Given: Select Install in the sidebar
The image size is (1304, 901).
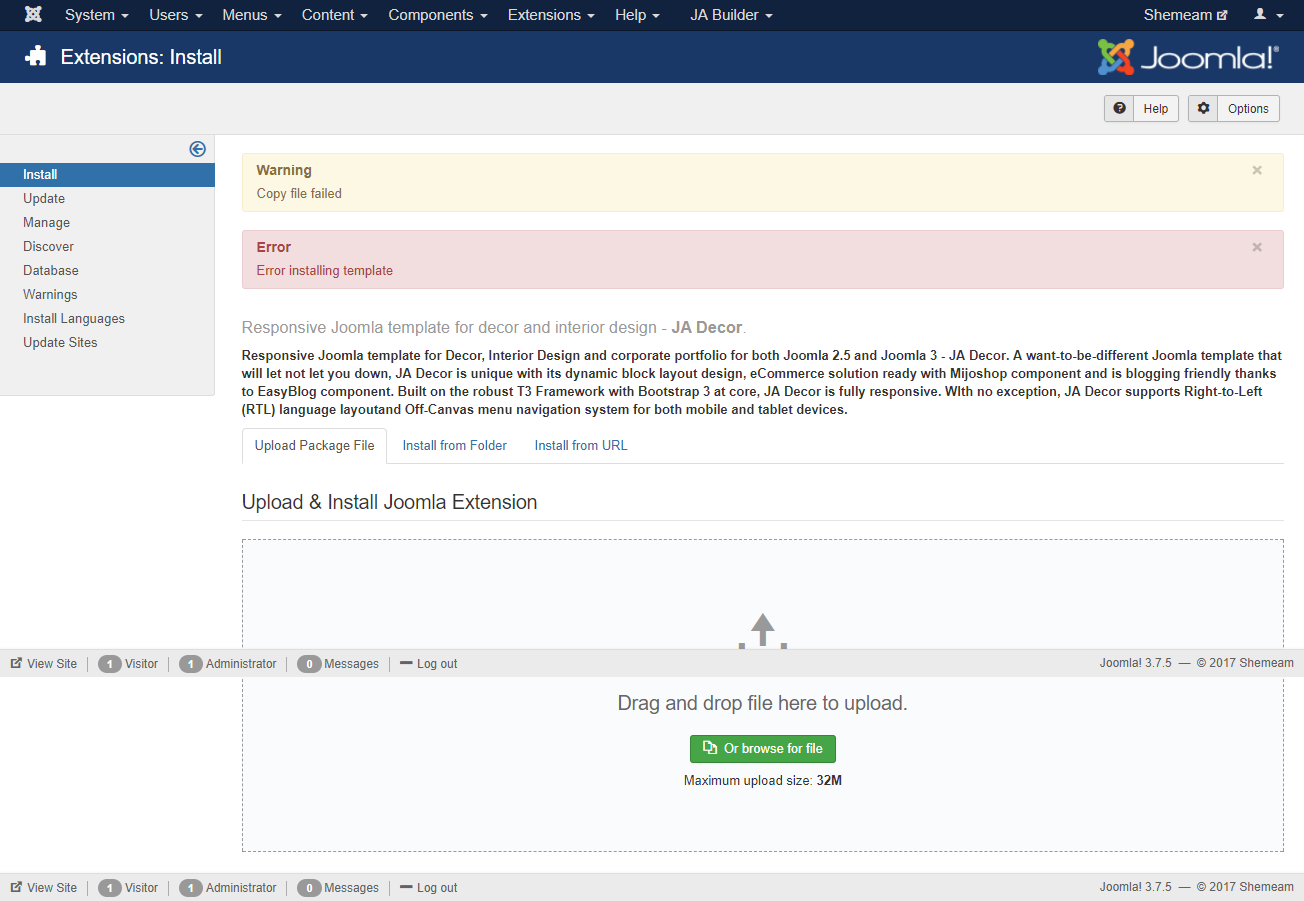Looking at the screenshot, I should [x=107, y=175].
